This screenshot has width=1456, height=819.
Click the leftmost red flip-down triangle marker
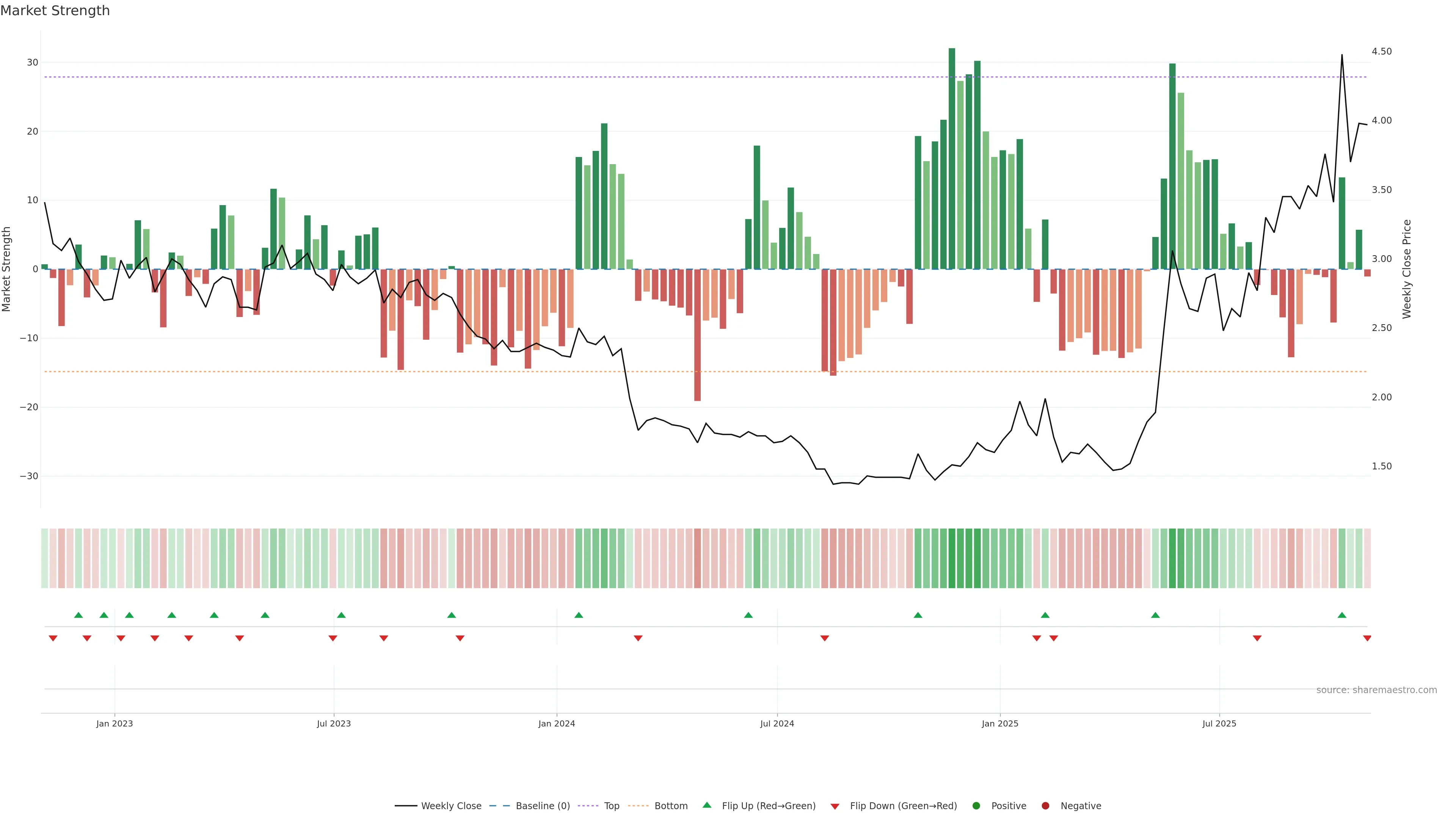tap(53, 638)
